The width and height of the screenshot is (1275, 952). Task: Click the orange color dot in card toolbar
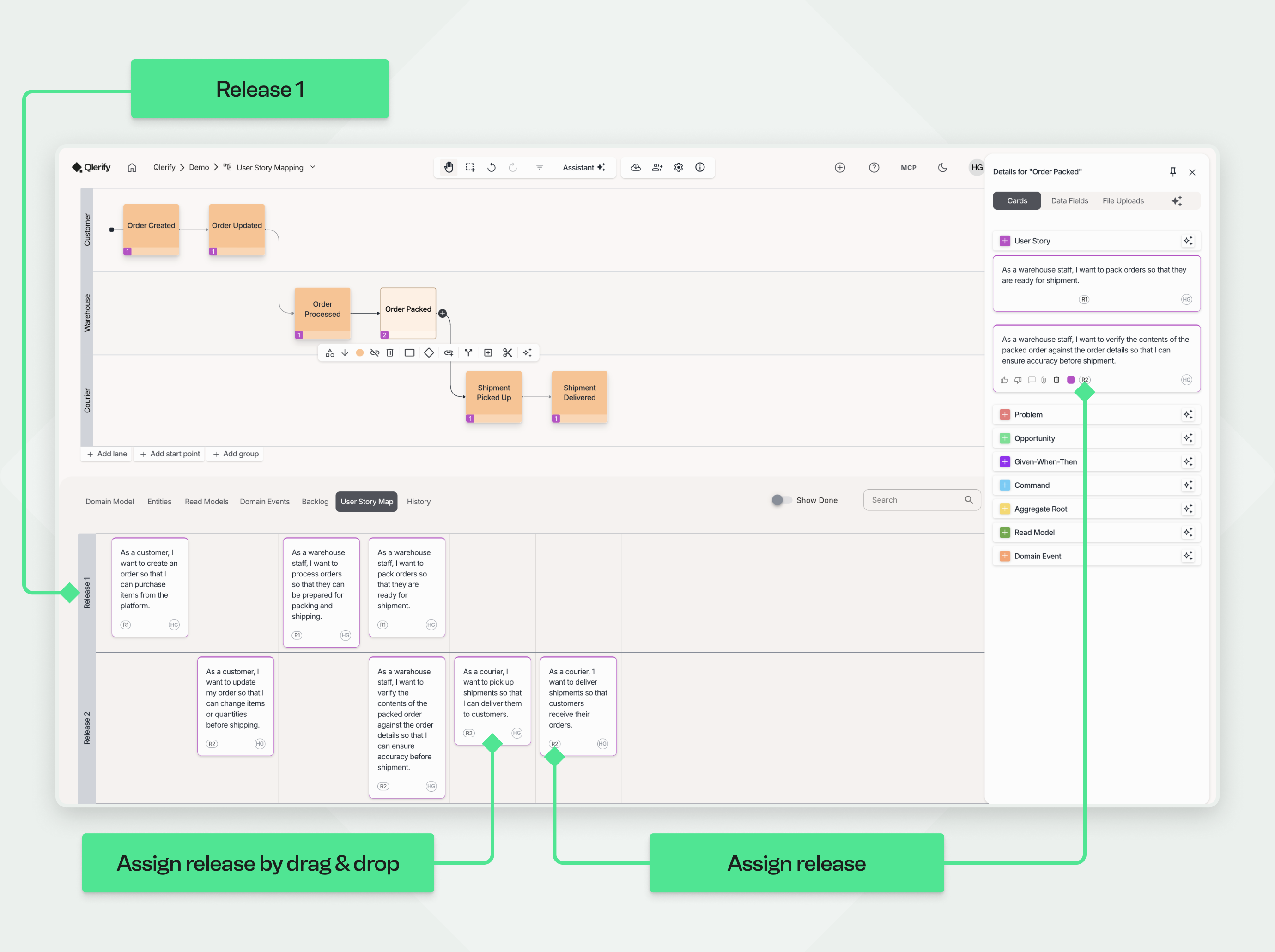(360, 353)
